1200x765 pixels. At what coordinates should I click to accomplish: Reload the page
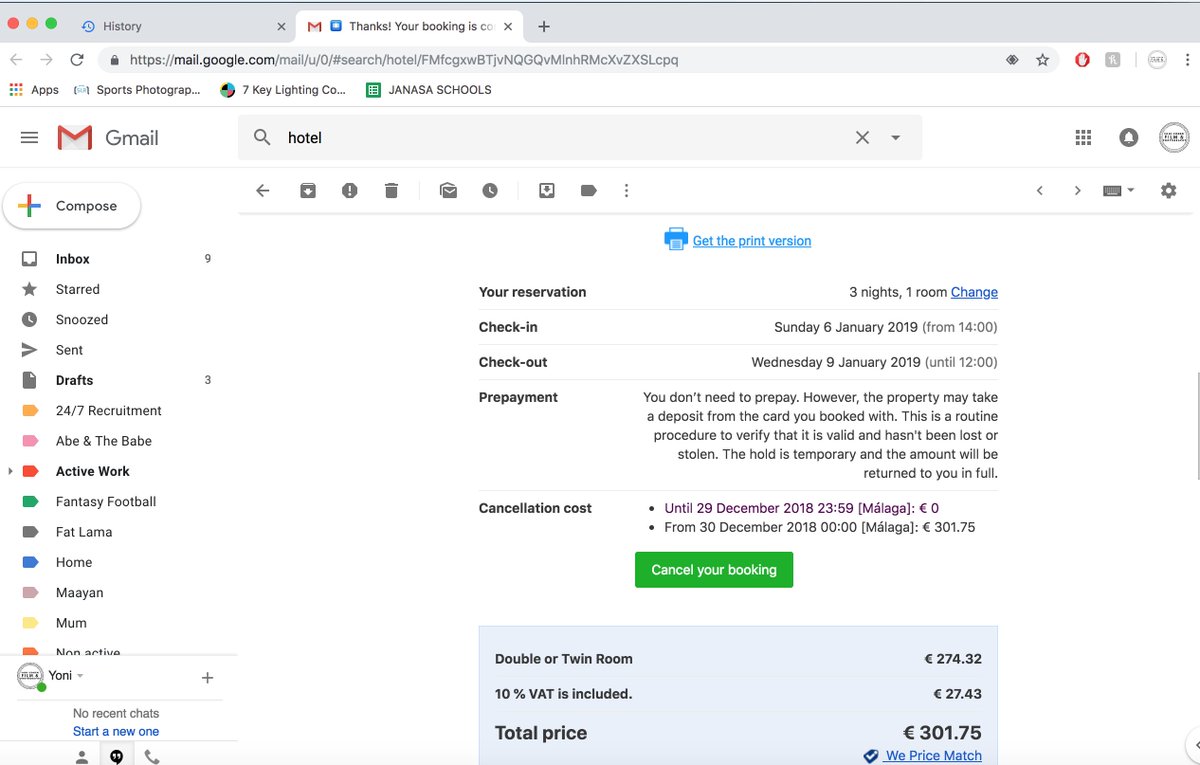pos(77,60)
